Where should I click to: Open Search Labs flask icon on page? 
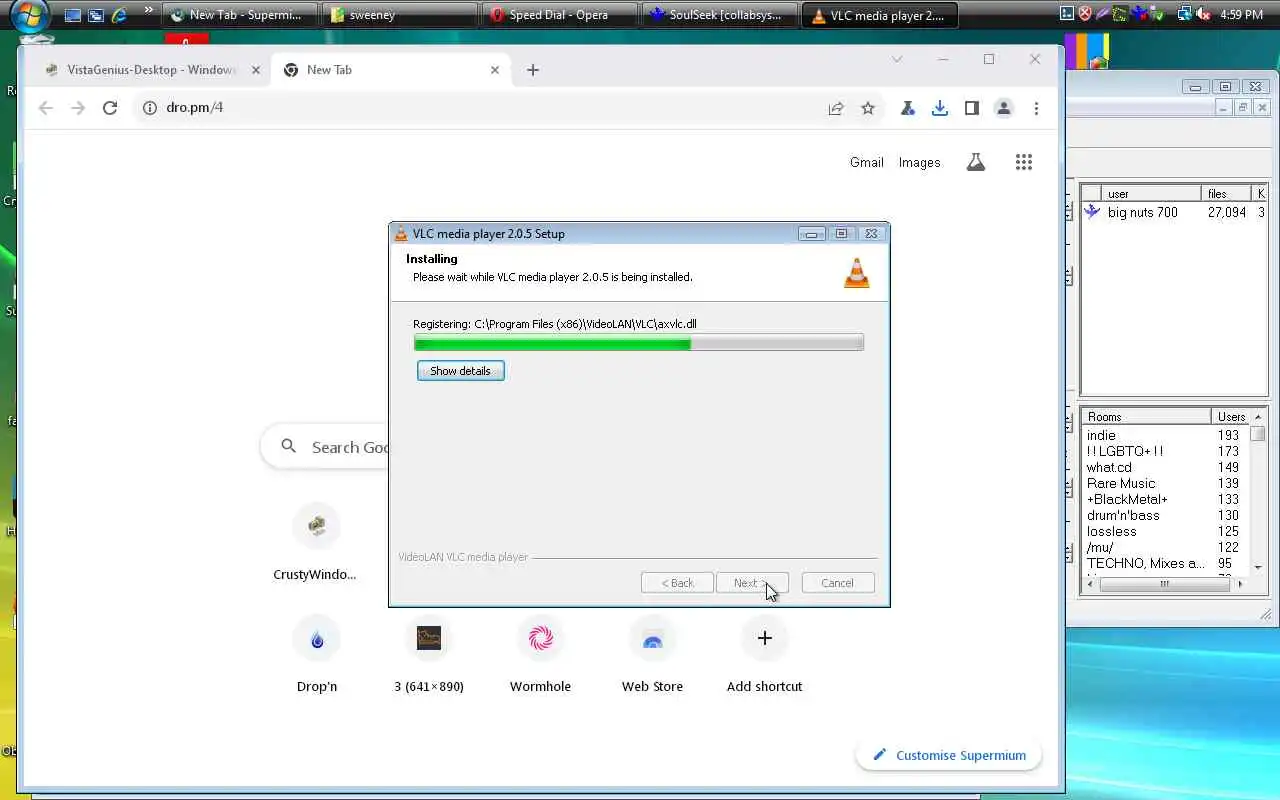pos(976,162)
